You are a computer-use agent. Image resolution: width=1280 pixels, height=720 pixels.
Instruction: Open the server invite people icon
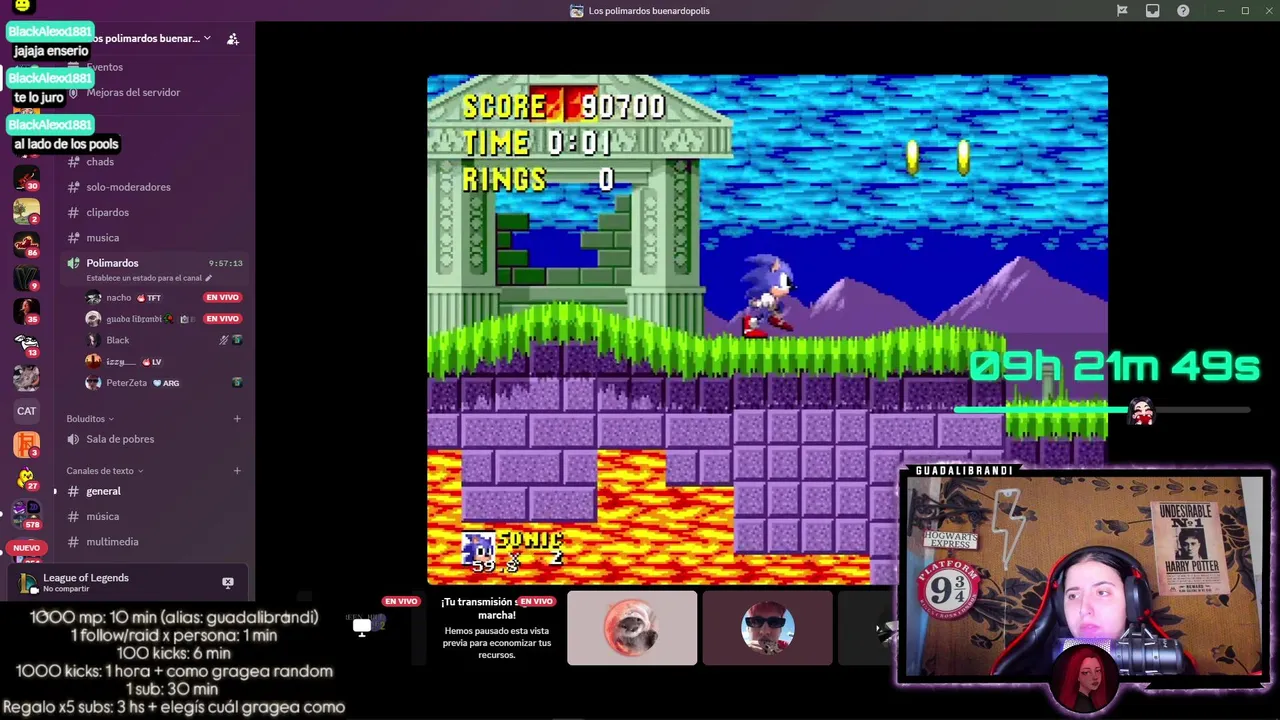[x=232, y=39]
